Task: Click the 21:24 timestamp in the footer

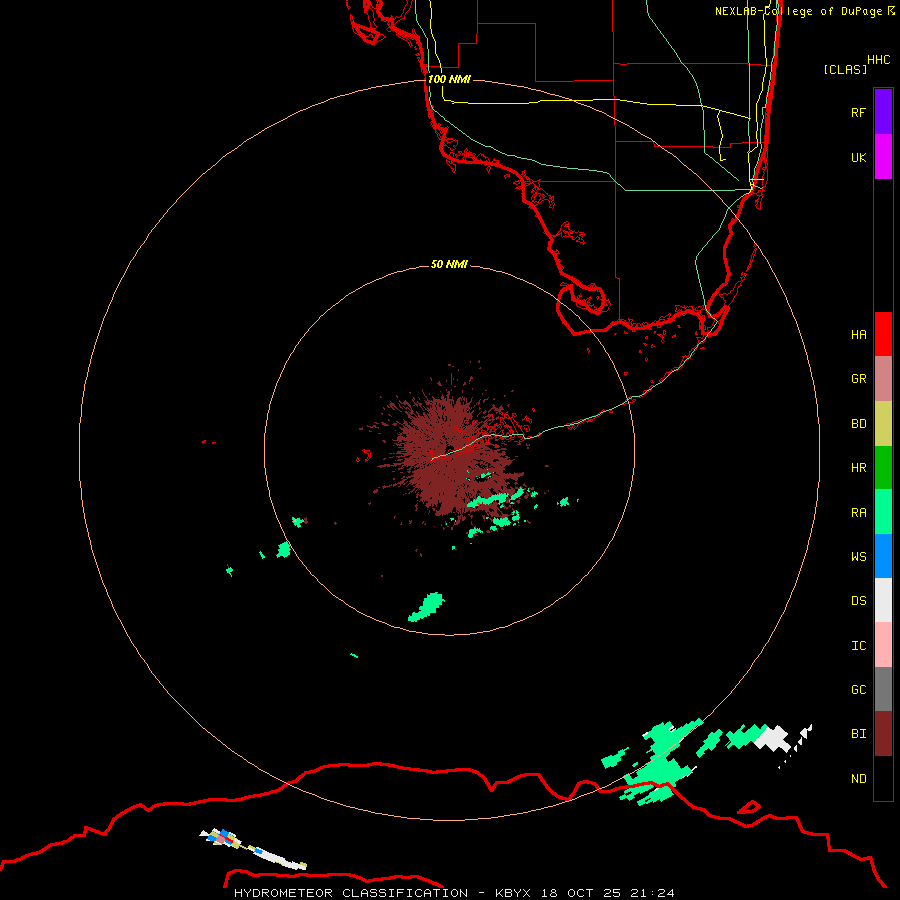Action: [x=651, y=893]
